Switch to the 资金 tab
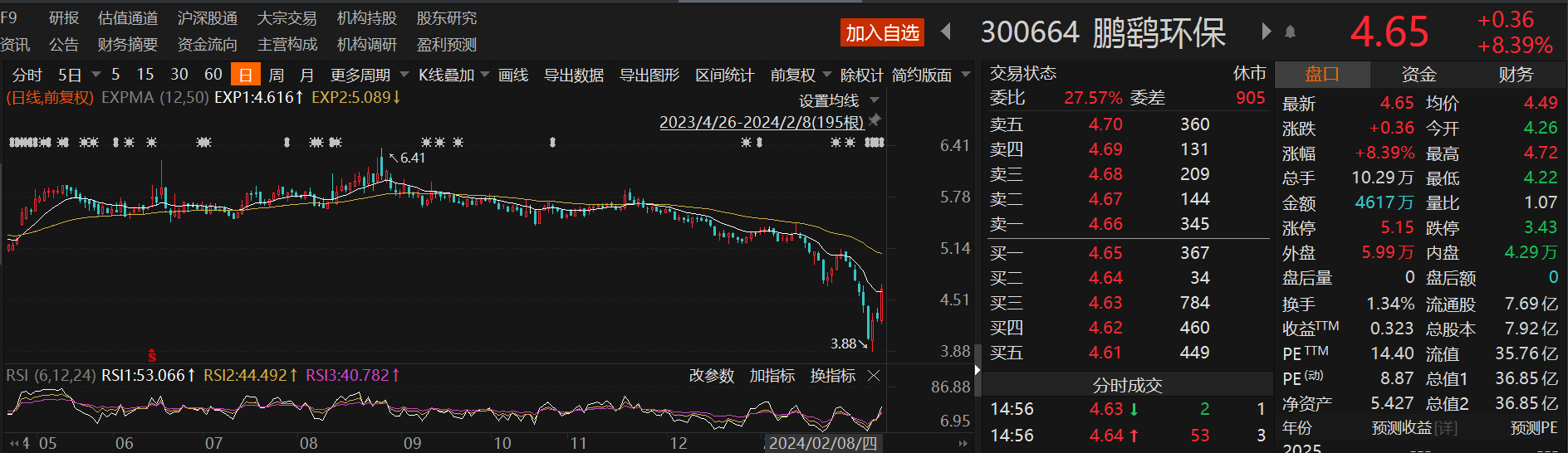Viewport: 1568px width, 453px height. [x=1419, y=75]
